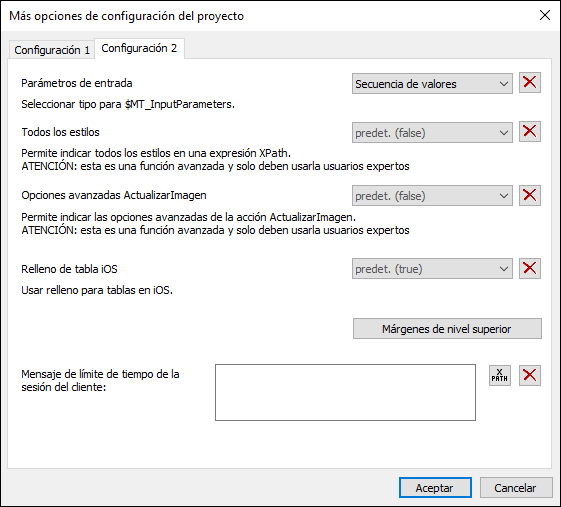
Task: Click the Mensaje de límite de tiempo label
Action: point(100,380)
